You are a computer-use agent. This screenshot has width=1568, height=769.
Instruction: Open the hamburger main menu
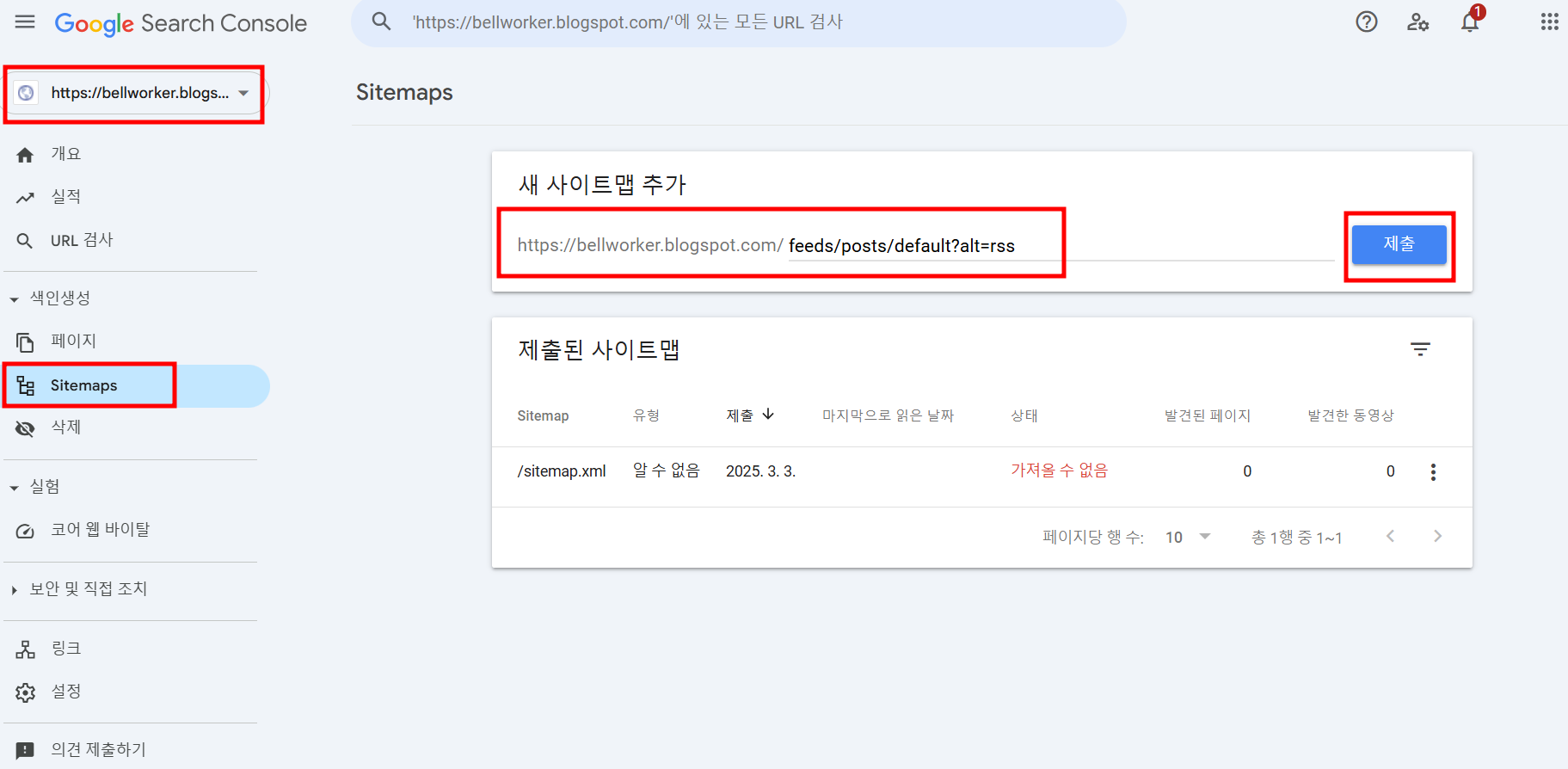25,22
